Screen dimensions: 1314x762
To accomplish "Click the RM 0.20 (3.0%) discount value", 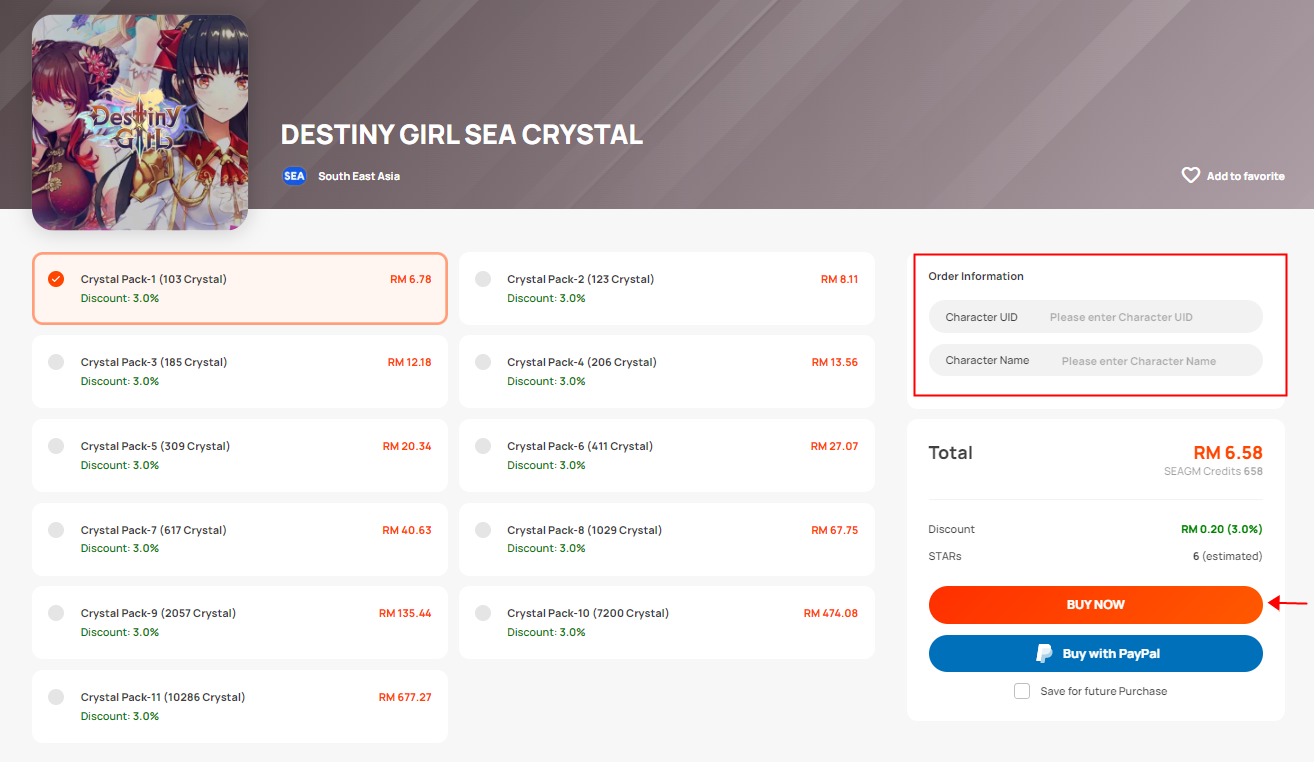I will point(1221,529).
